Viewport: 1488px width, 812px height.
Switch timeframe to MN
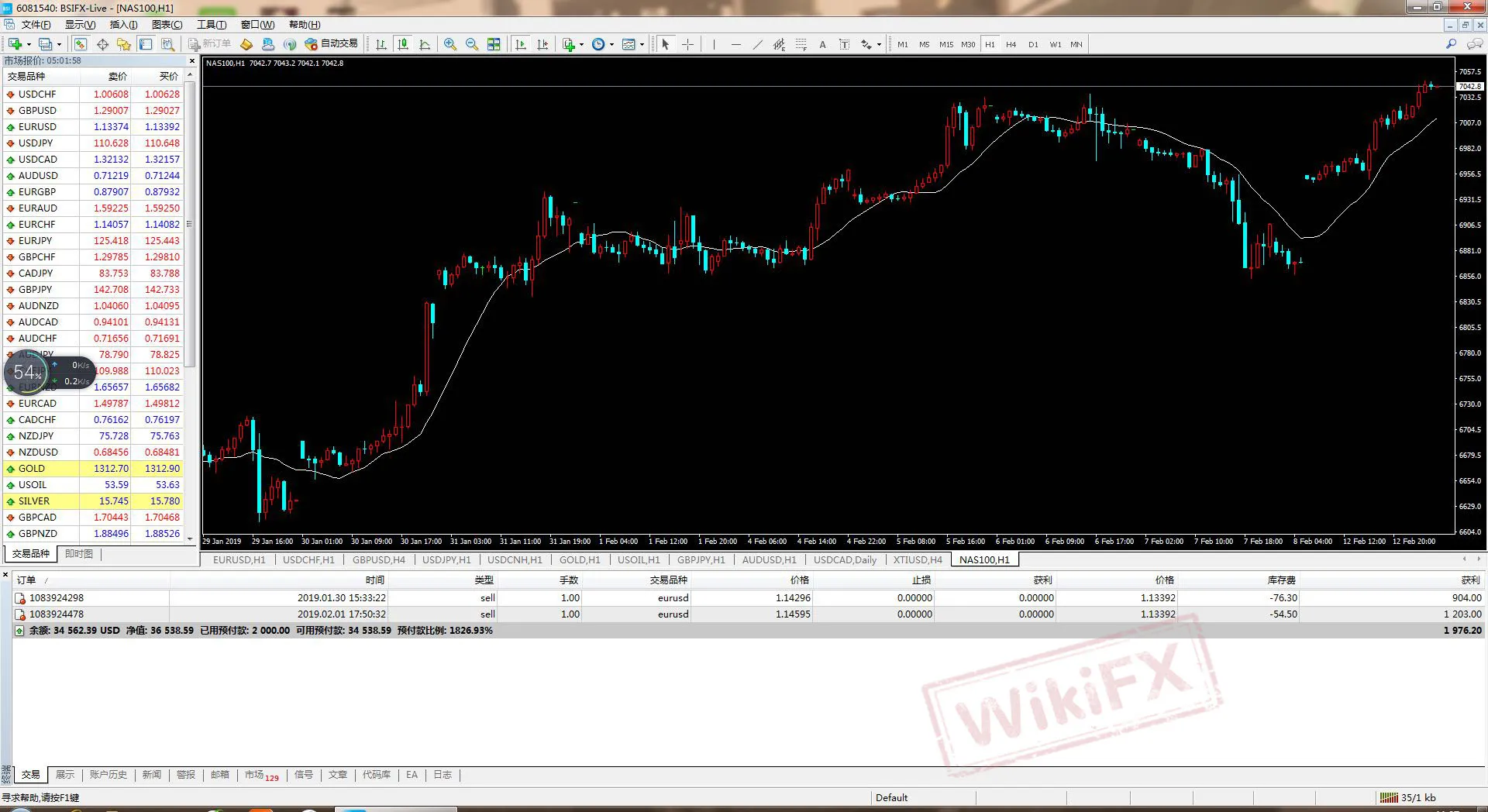[x=1076, y=45]
